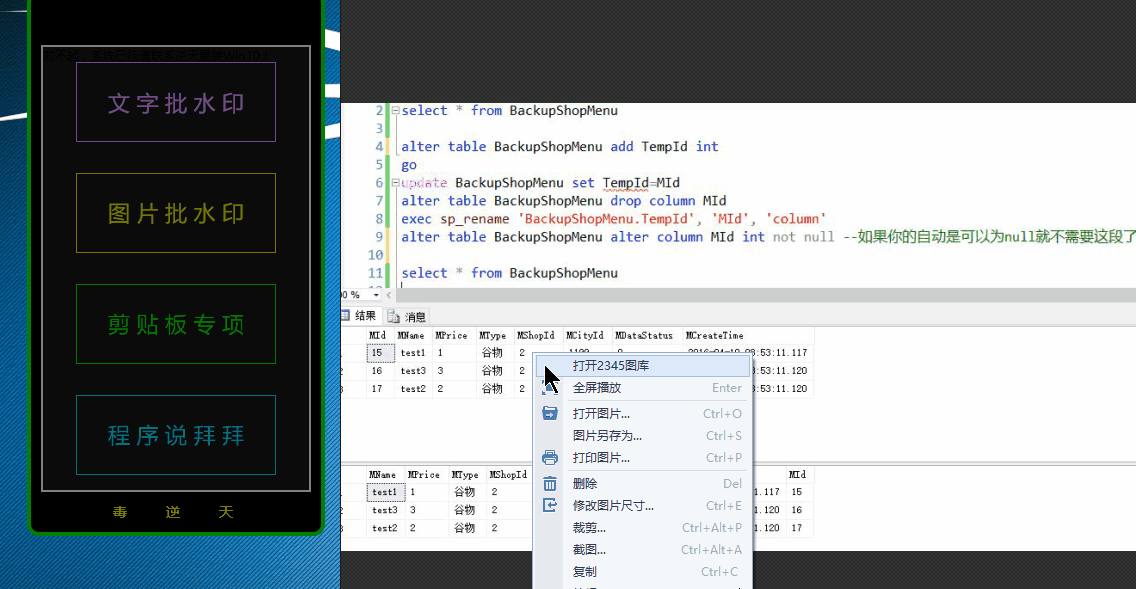Select the 剪贴板专项 button
The image size is (1136, 589).
176,324
